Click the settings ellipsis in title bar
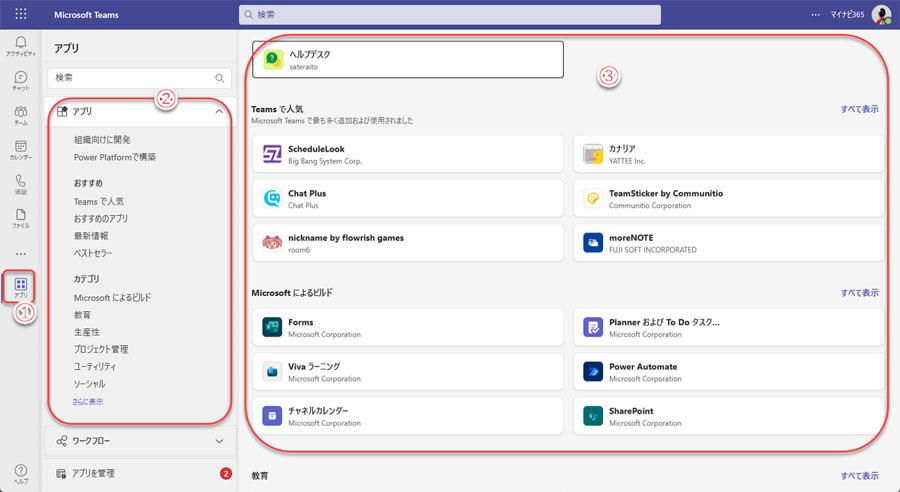The width and height of the screenshot is (900, 492). pos(815,14)
